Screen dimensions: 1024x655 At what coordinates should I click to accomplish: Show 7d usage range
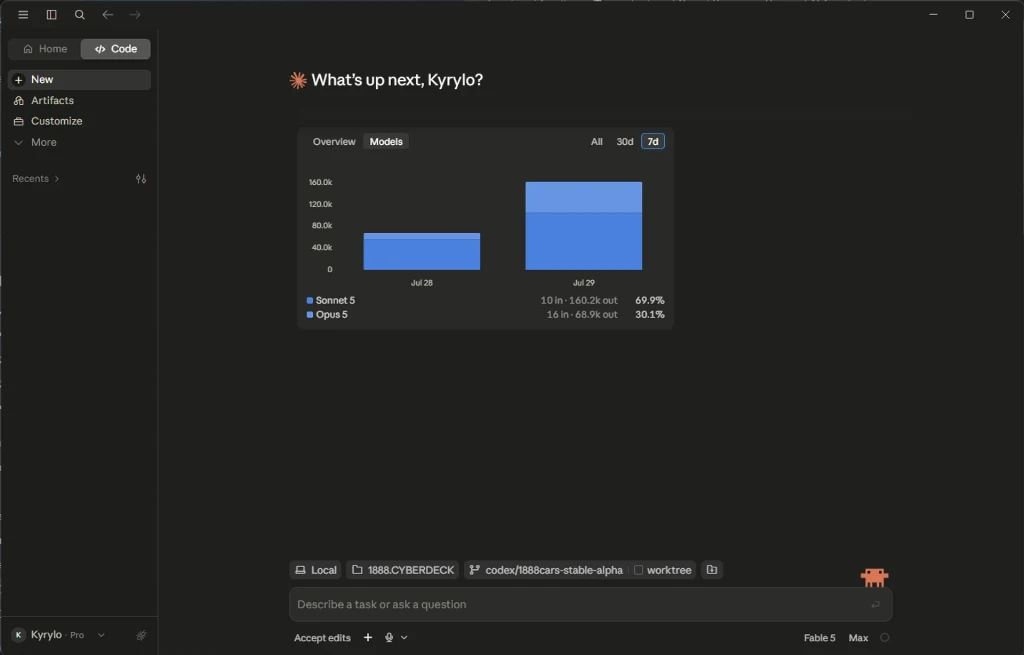[652, 142]
